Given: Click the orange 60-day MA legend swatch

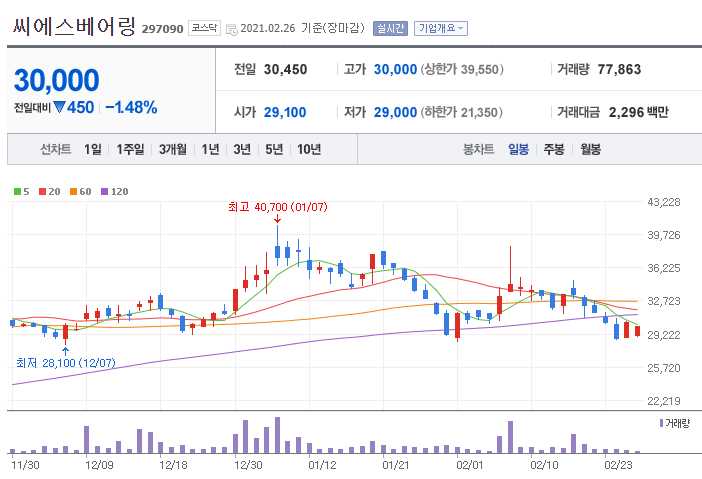Looking at the screenshot, I should point(74,192).
